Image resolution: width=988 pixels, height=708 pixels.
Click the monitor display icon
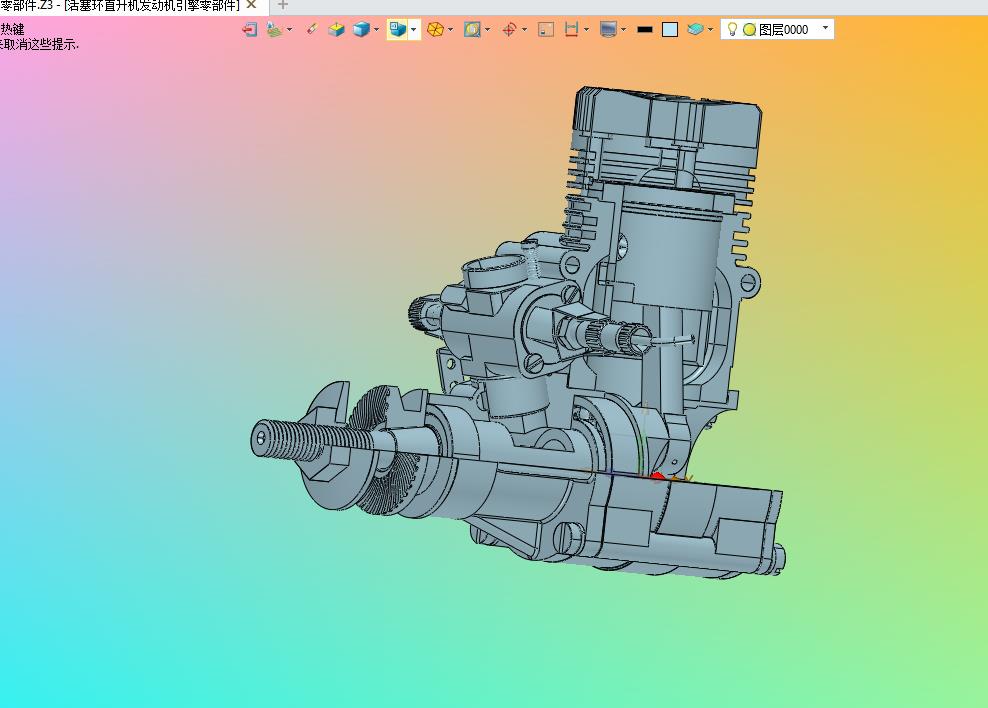click(x=608, y=30)
